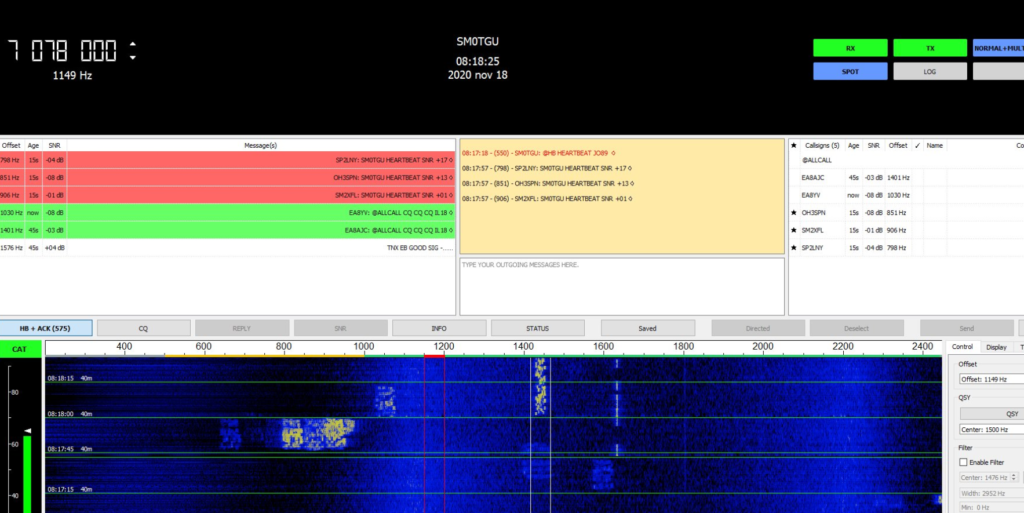Toggle the star on SM2XFL callsign

(x=793, y=230)
